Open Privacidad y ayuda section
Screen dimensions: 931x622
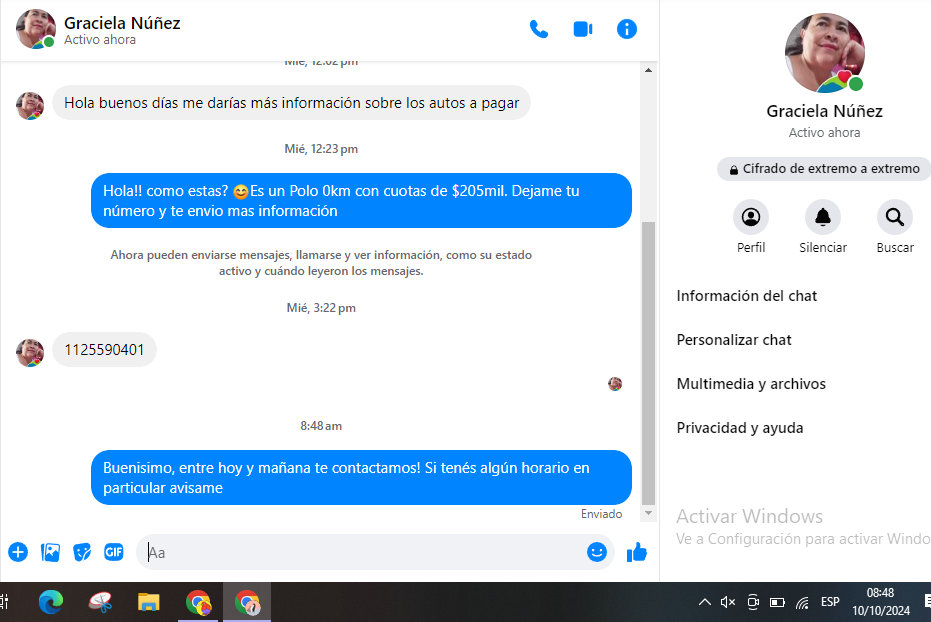[x=739, y=428]
